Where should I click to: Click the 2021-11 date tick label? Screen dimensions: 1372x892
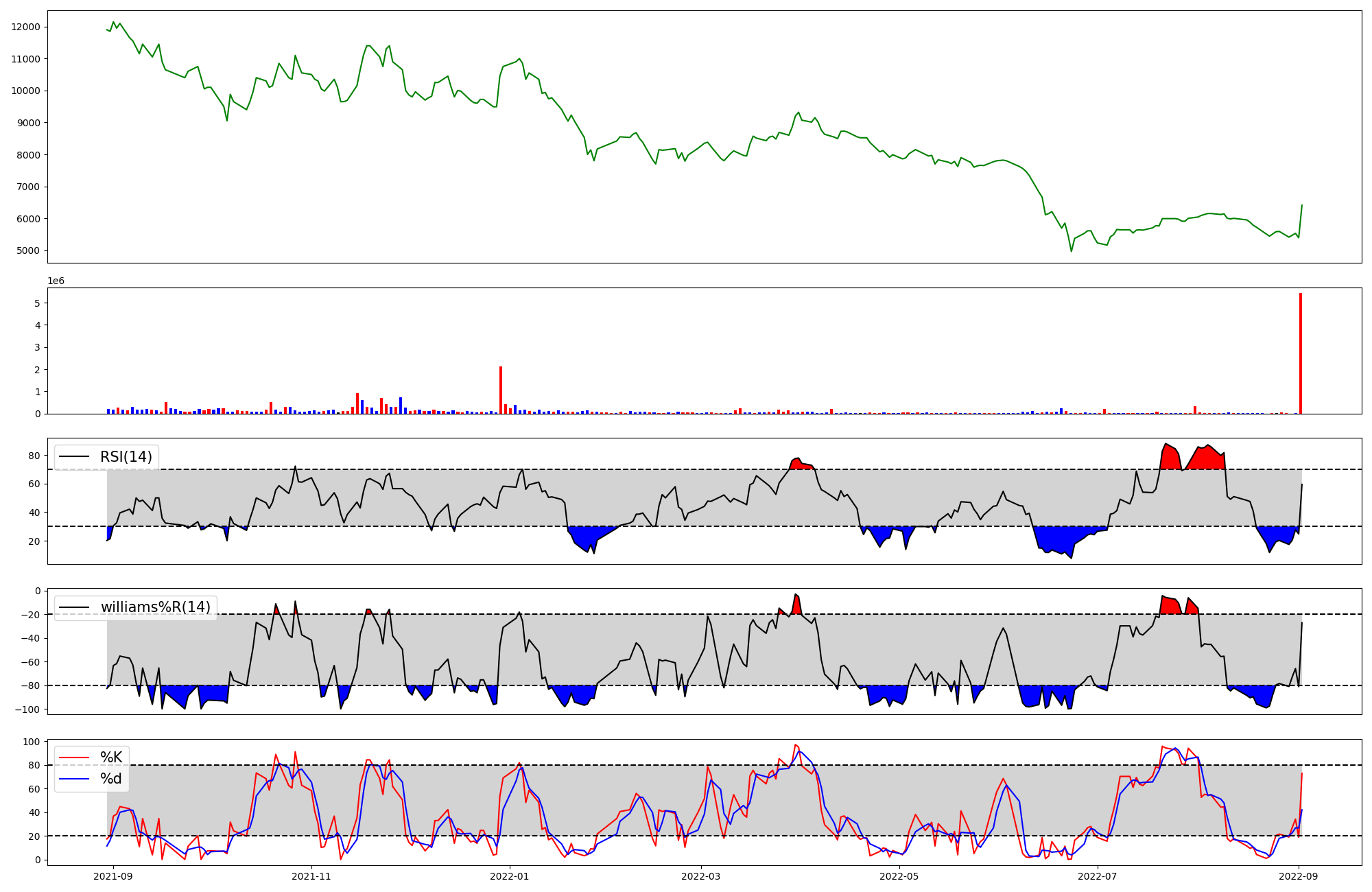pyautogui.click(x=312, y=876)
